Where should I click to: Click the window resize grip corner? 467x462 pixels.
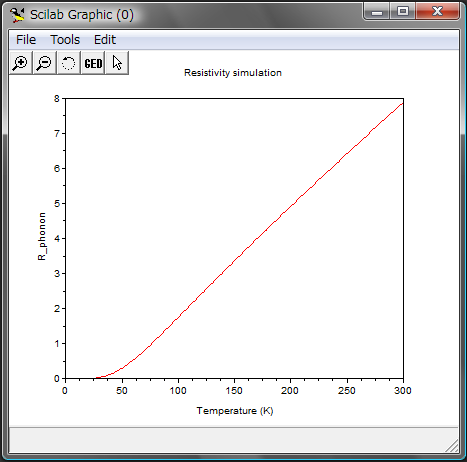(x=452, y=446)
